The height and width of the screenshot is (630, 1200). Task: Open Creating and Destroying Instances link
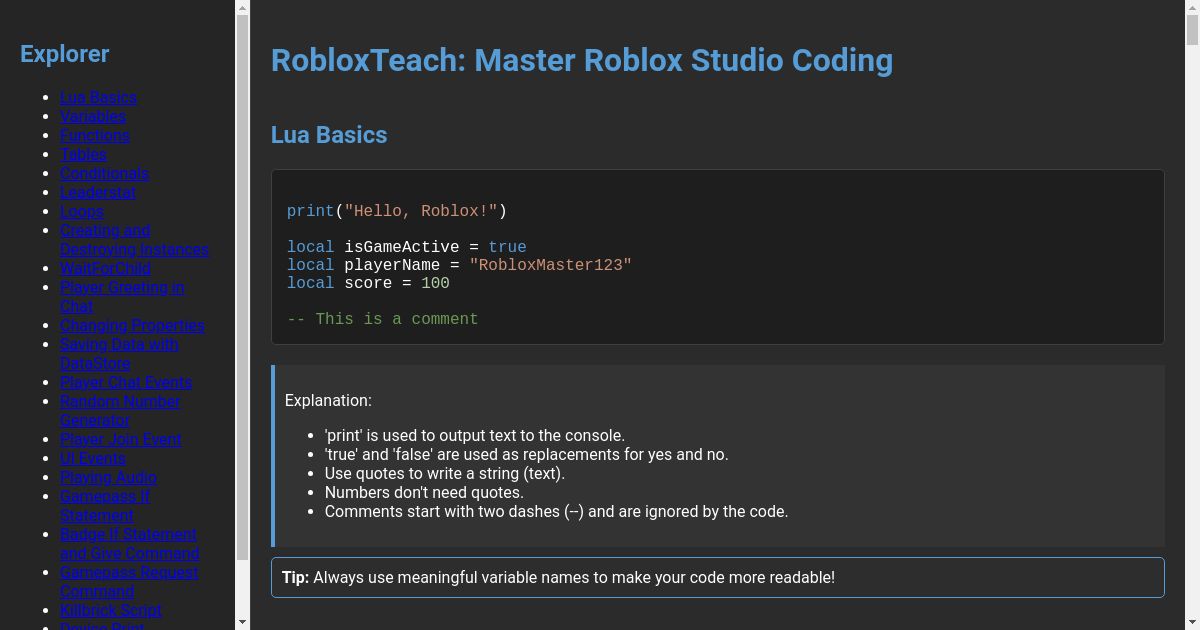pos(134,240)
